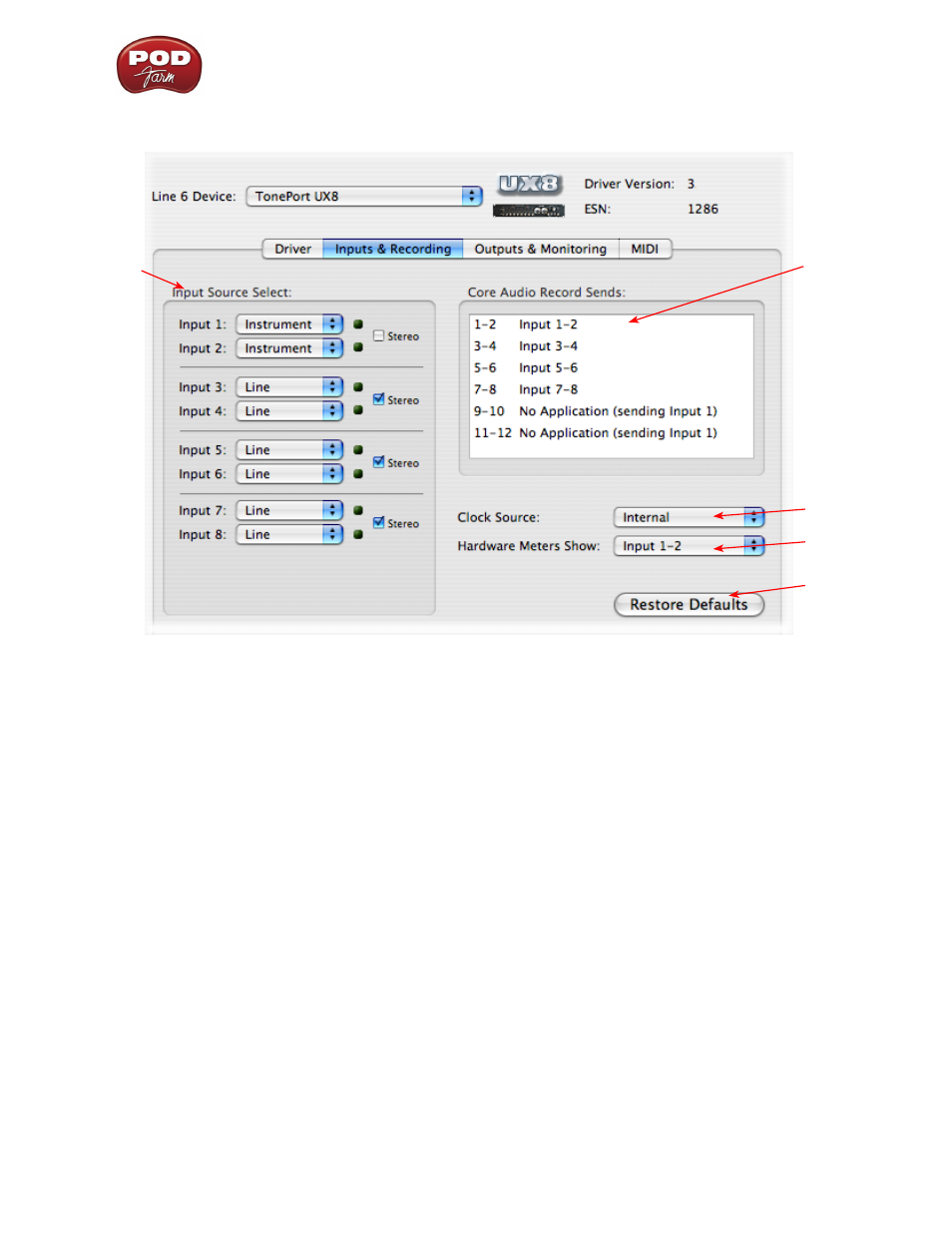This screenshot has width=952, height=1233.
Task: Enable Stereo for Inputs 1 and 2
Action: point(379,336)
